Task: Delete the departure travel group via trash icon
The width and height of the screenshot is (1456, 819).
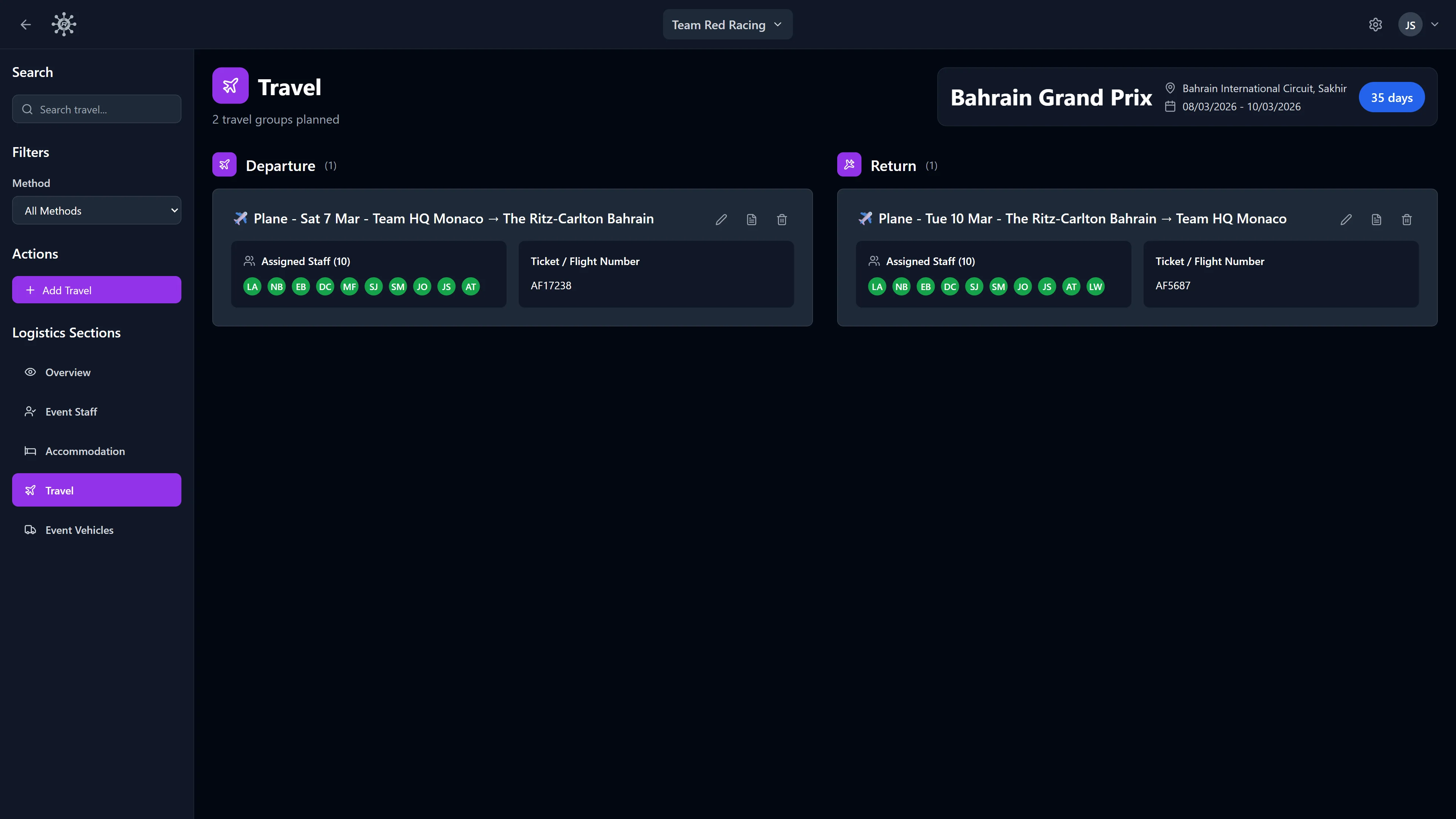Action: point(782,219)
